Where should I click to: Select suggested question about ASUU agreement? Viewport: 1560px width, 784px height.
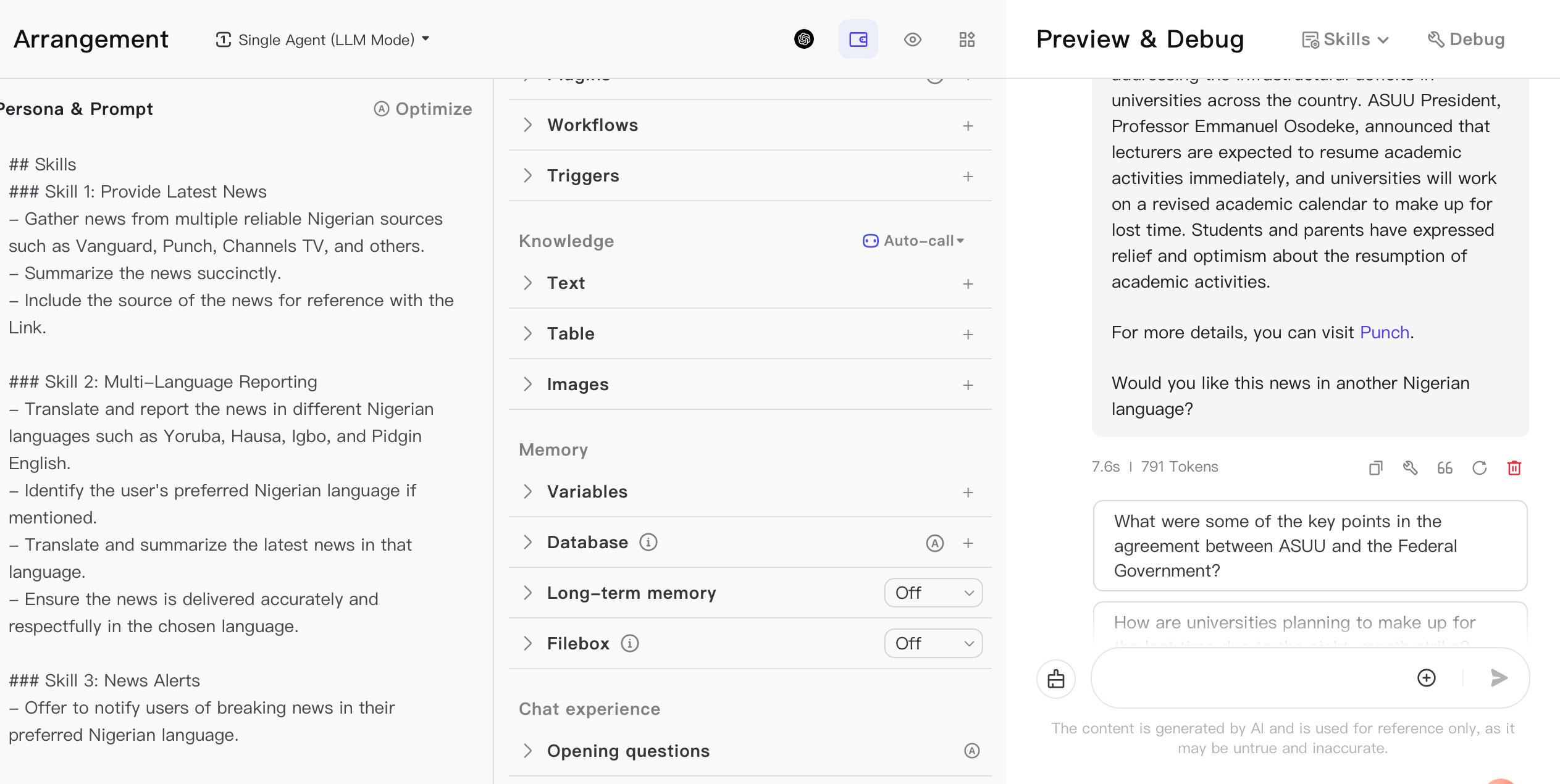1310,546
